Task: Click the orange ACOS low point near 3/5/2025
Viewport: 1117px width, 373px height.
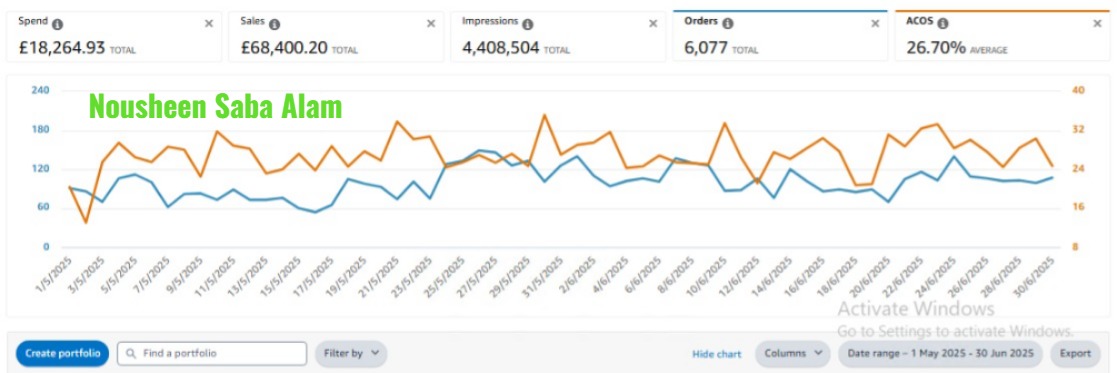Action: pos(86,222)
